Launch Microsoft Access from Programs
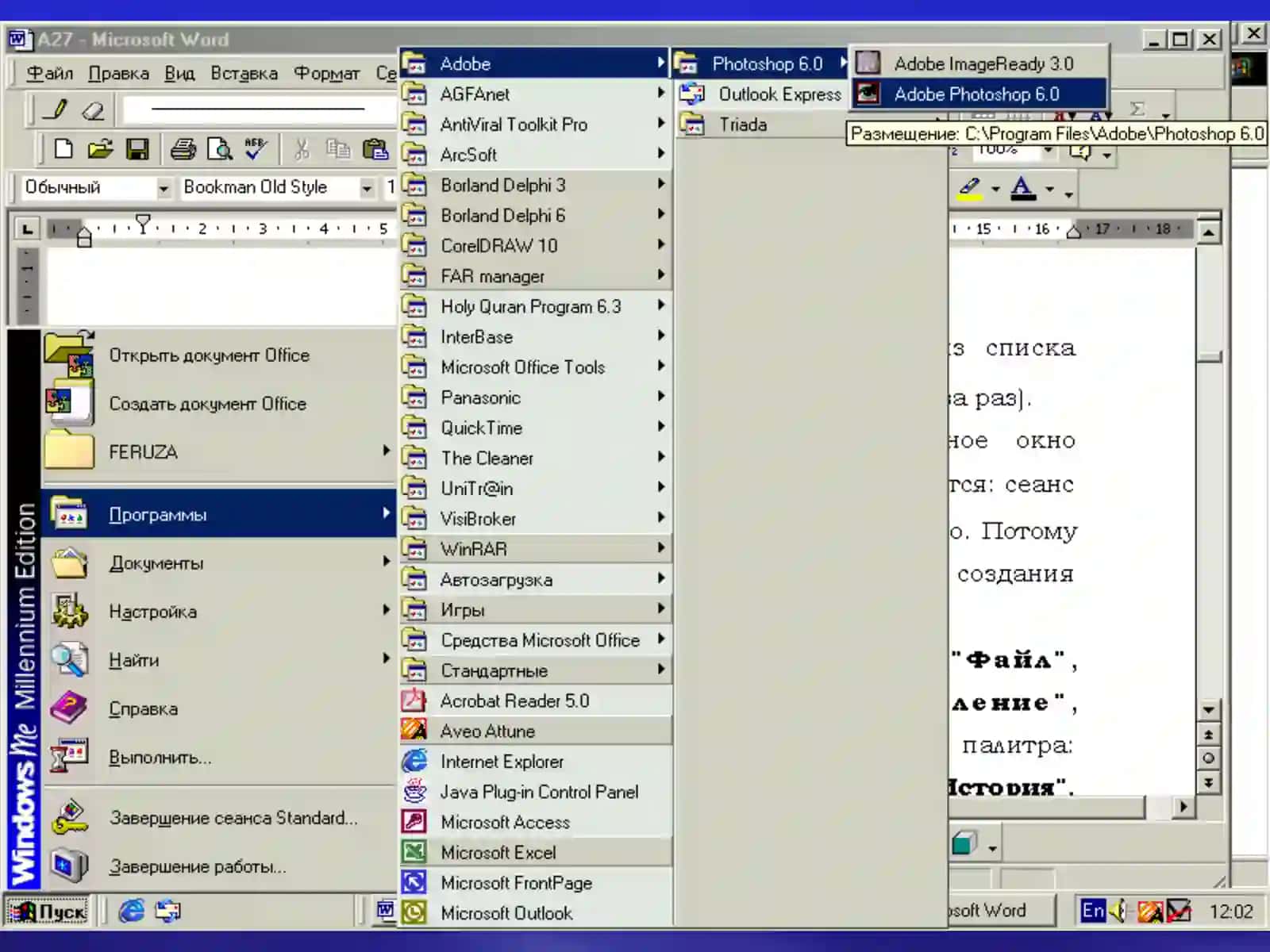Image resolution: width=1270 pixels, height=952 pixels. coord(536,823)
